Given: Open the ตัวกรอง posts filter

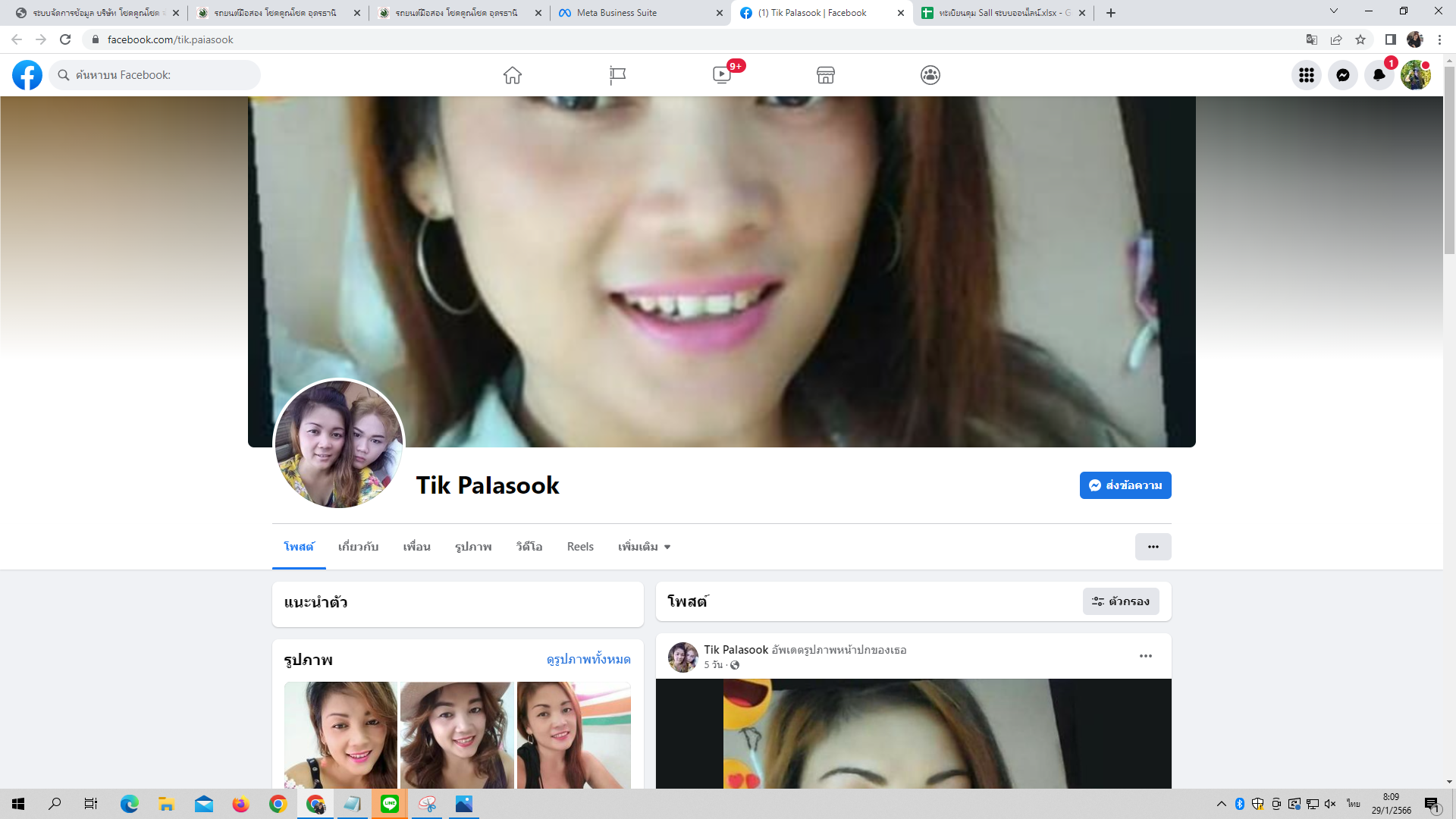Looking at the screenshot, I should click(x=1121, y=601).
